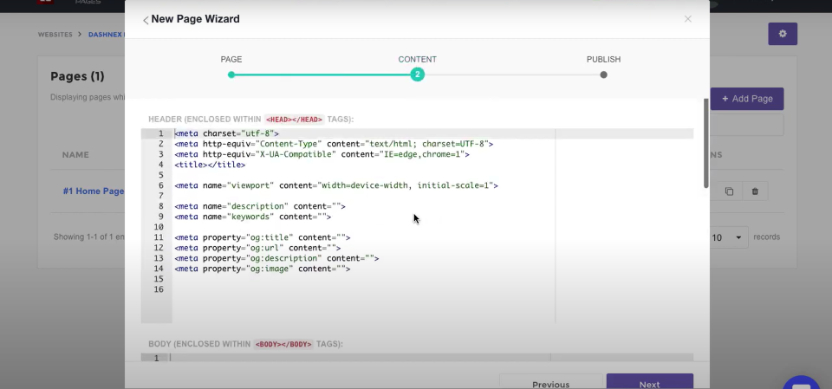Click the dialog vertical scrollbar
Image resolution: width=832 pixels, height=389 pixels.
coord(706,143)
